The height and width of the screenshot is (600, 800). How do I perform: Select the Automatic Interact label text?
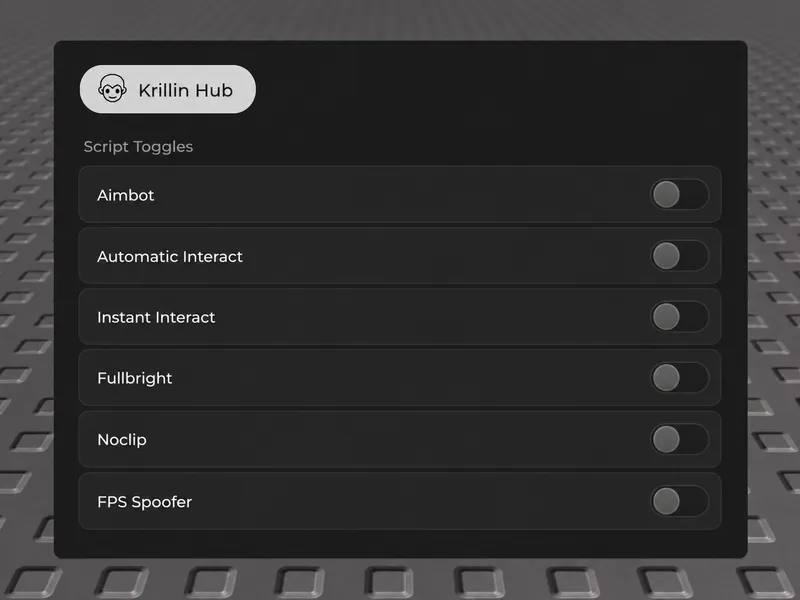point(170,257)
